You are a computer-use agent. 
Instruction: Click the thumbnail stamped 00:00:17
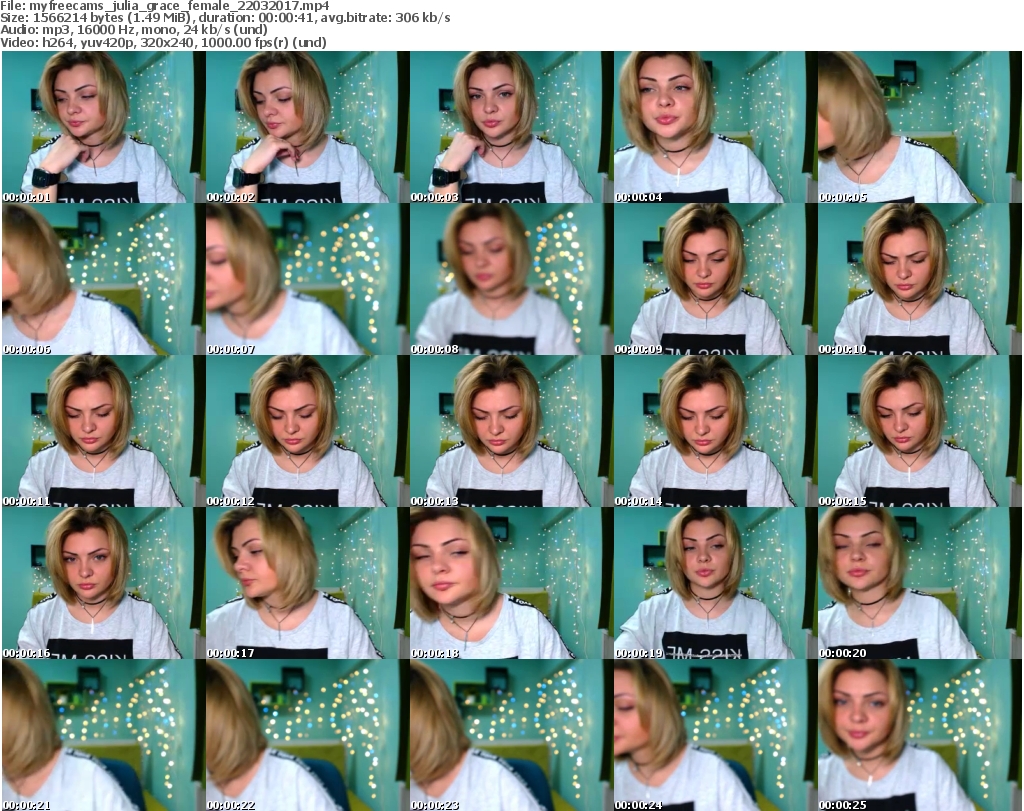pyautogui.click(x=308, y=583)
